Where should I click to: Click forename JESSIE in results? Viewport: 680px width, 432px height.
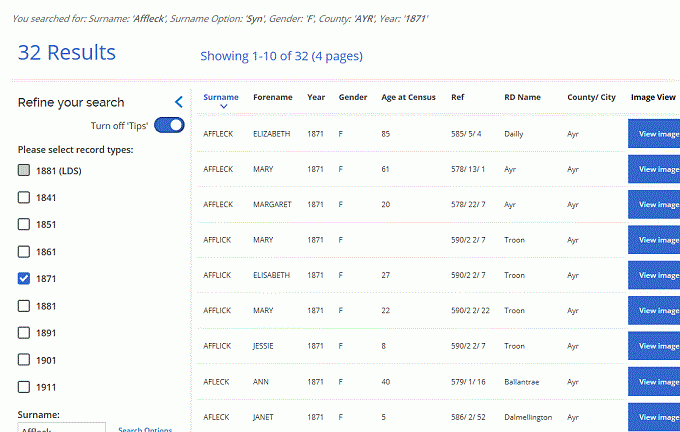[x=263, y=346]
